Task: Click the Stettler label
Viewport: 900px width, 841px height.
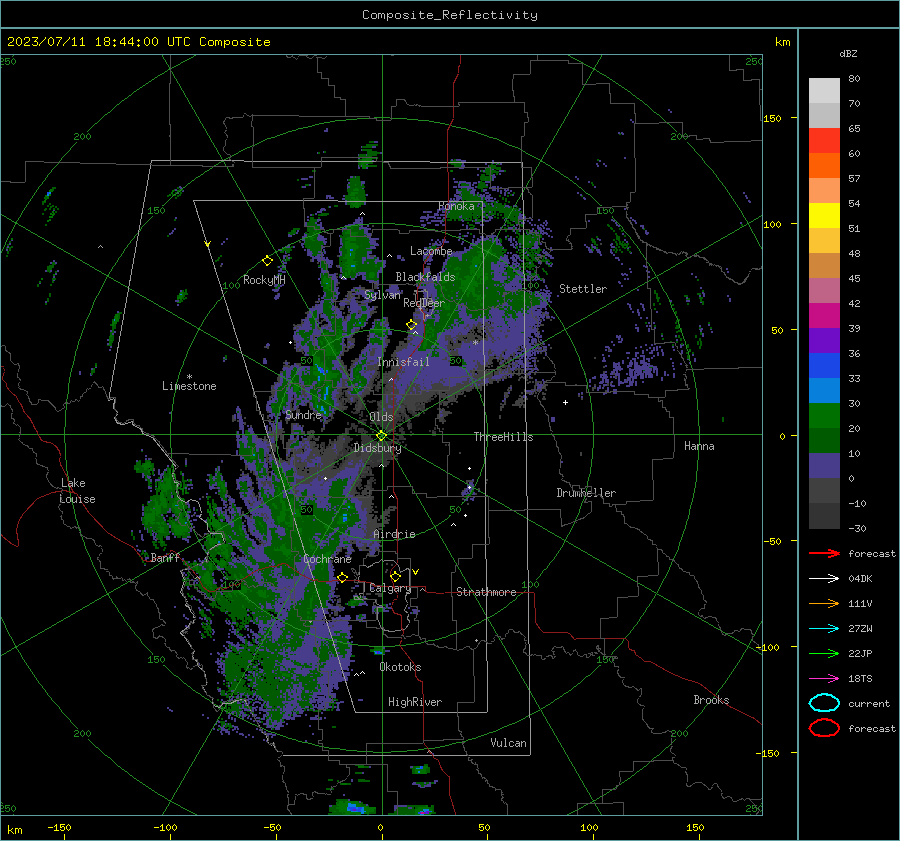Action: (583, 289)
